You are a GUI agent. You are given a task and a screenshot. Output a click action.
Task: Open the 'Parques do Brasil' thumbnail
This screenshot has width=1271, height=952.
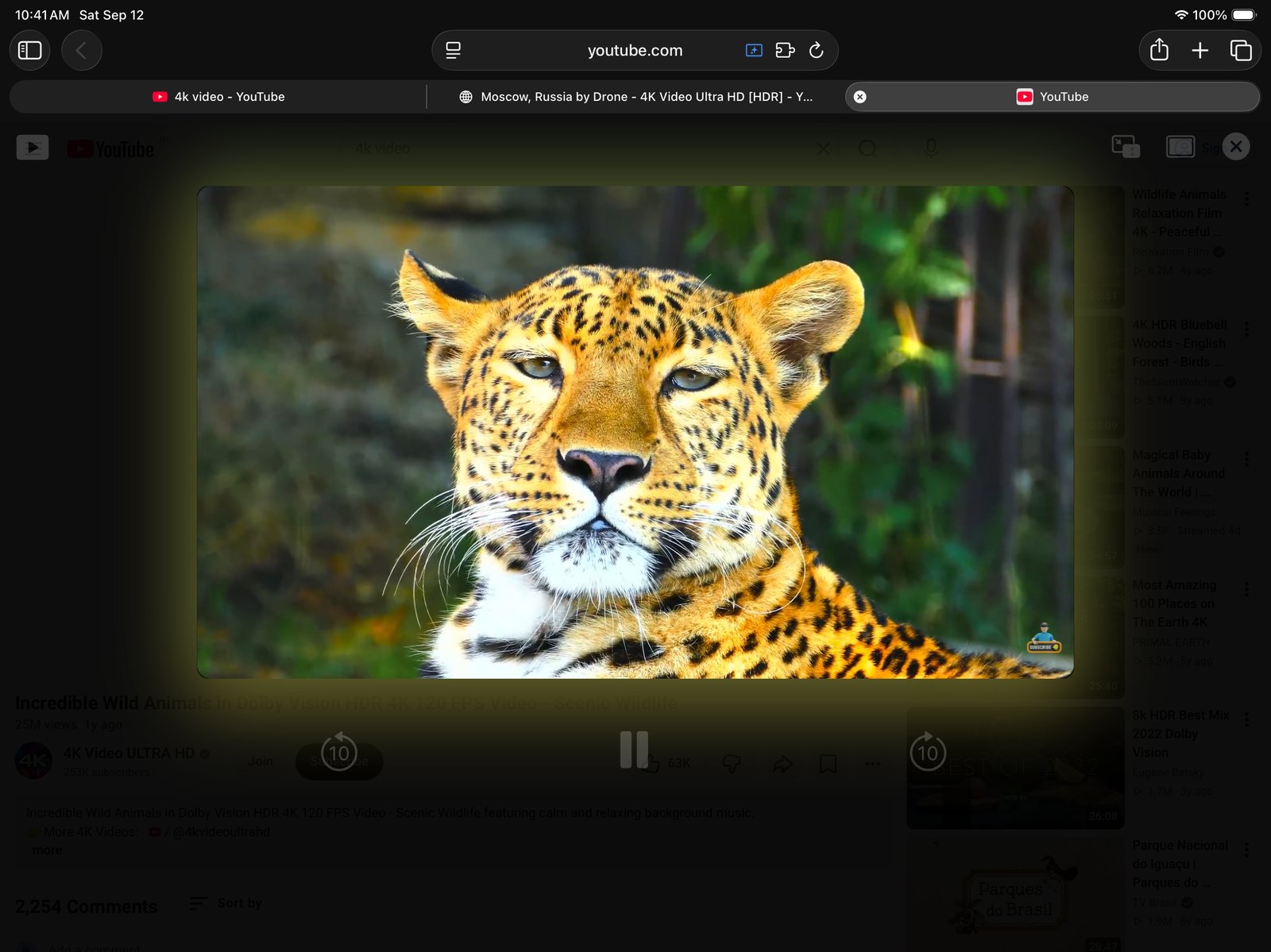(1015, 895)
